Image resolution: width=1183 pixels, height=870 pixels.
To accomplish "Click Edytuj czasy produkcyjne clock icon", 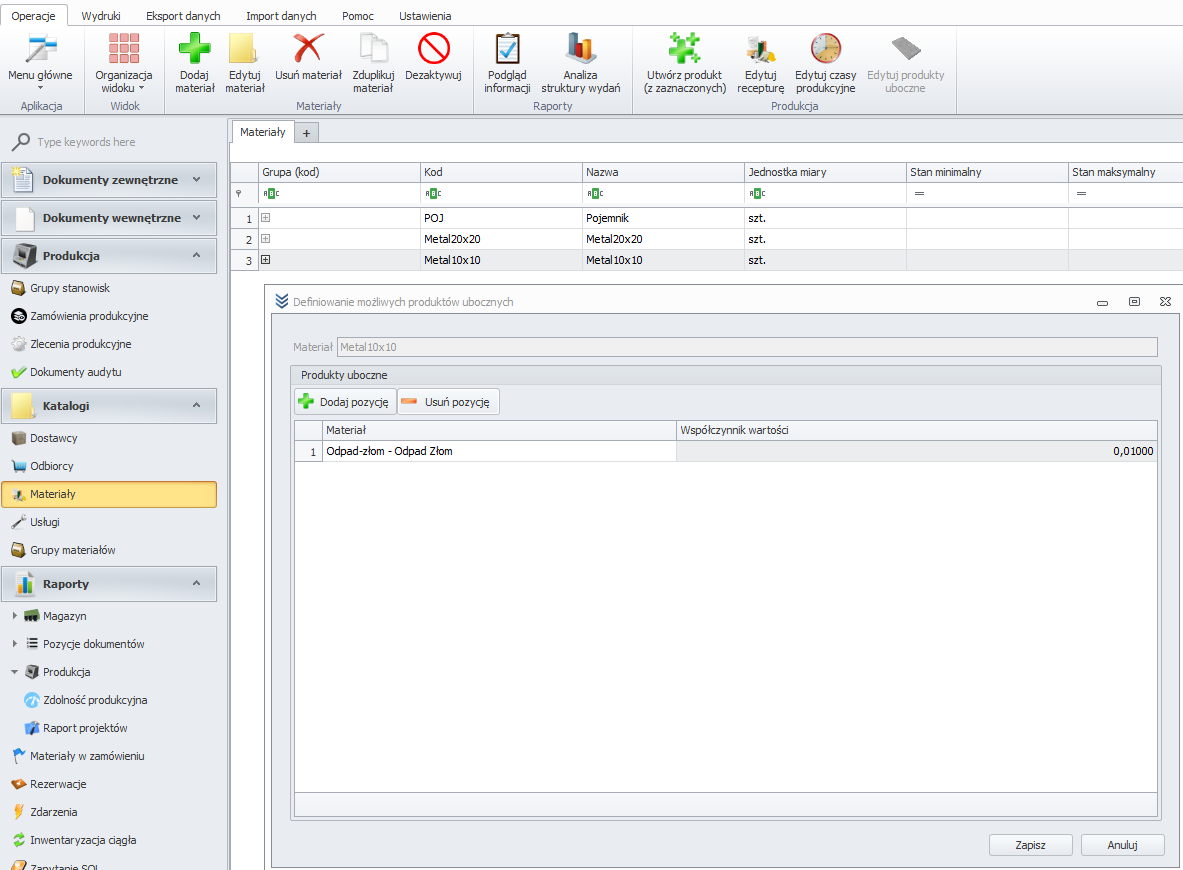I will (825, 48).
